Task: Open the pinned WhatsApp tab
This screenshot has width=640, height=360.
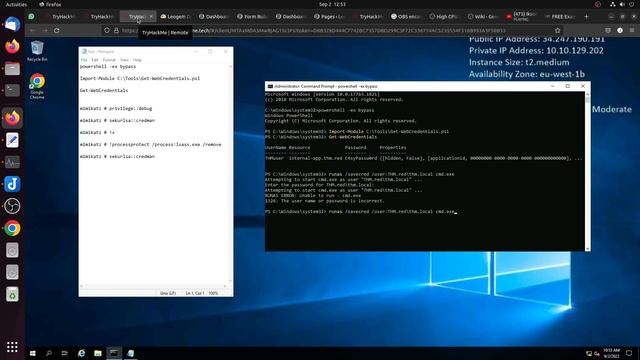Action: tap(31, 17)
